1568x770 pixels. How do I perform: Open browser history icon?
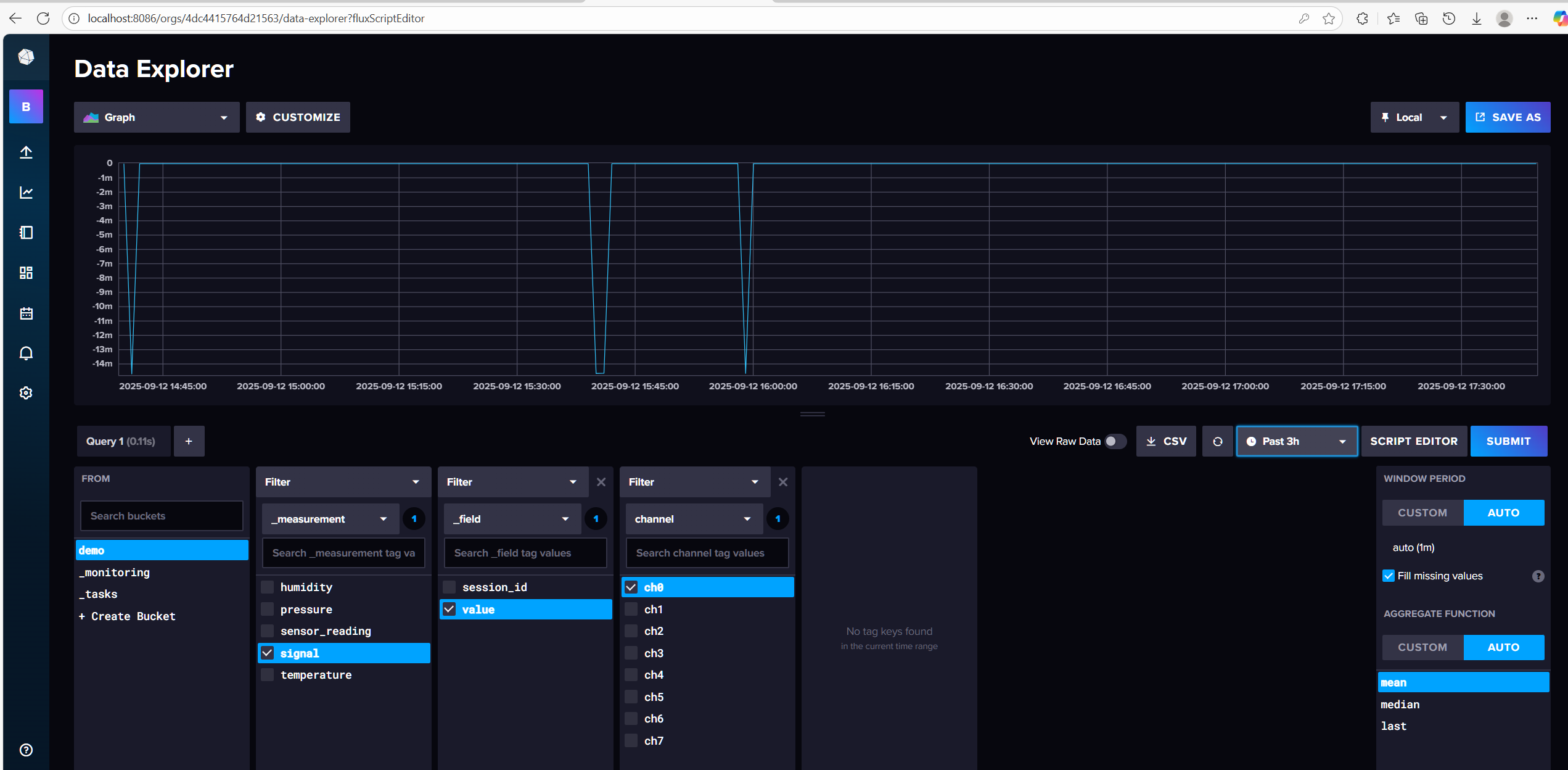pyautogui.click(x=1449, y=19)
